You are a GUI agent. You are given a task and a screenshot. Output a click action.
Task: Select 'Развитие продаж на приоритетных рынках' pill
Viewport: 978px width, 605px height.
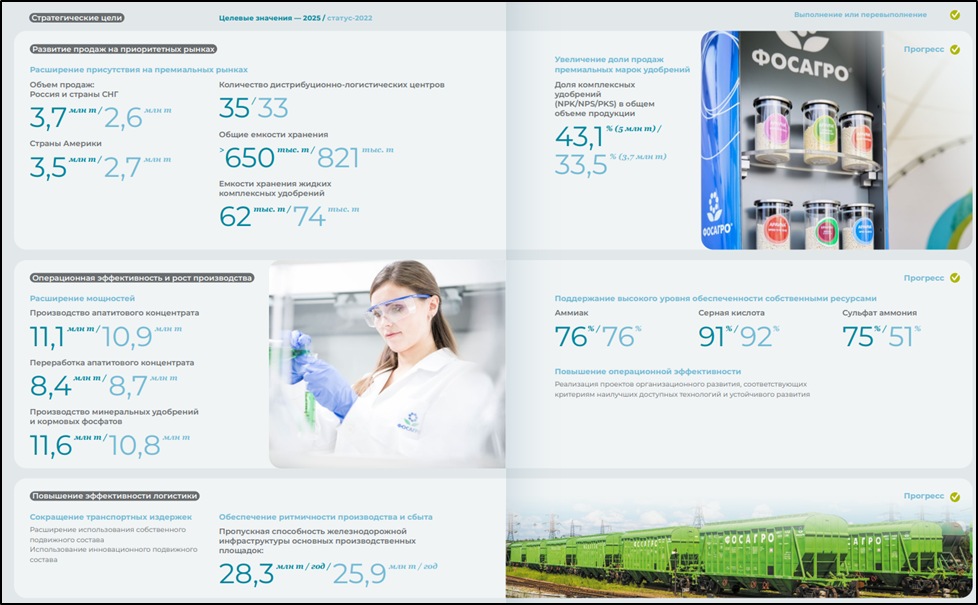pyautogui.click(x=123, y=49)
